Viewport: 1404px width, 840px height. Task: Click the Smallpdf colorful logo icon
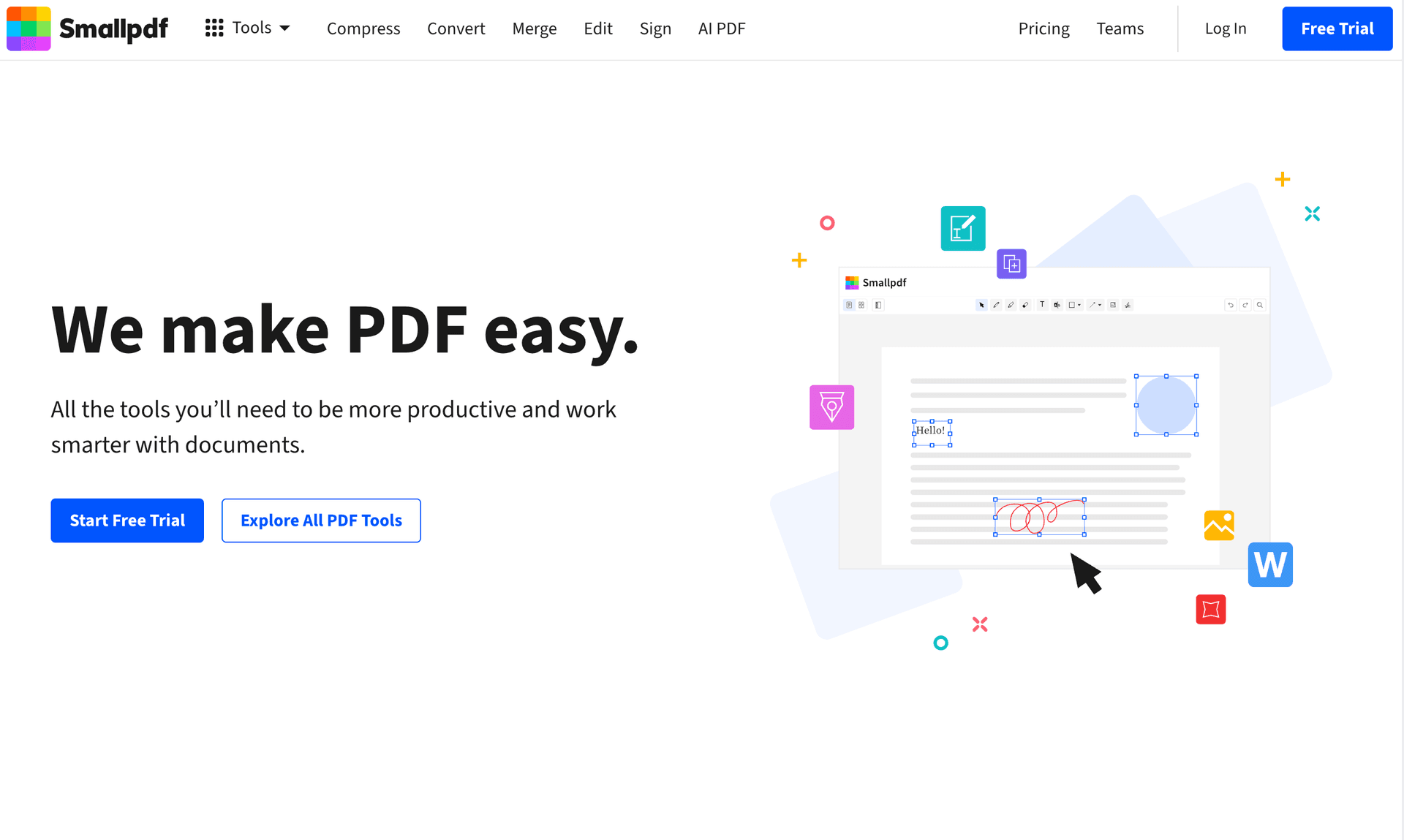pyautogui.click(x=29, y=29)
